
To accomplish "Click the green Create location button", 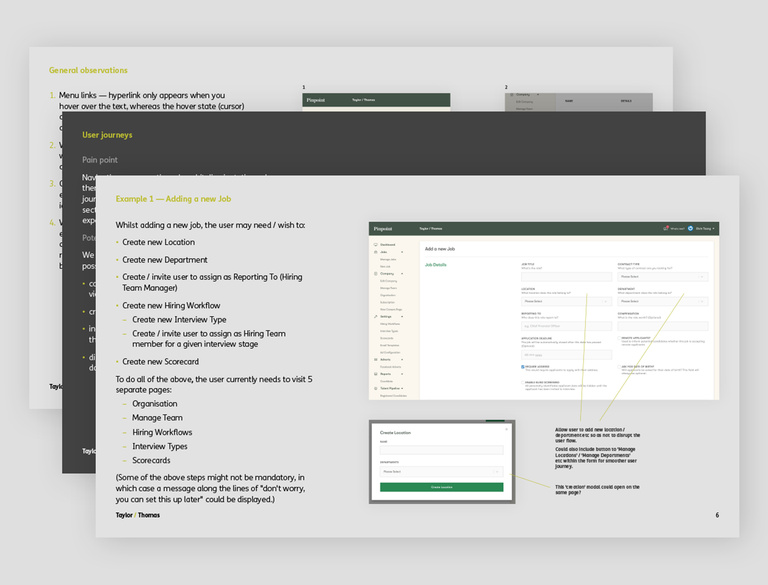I will 441,487.
